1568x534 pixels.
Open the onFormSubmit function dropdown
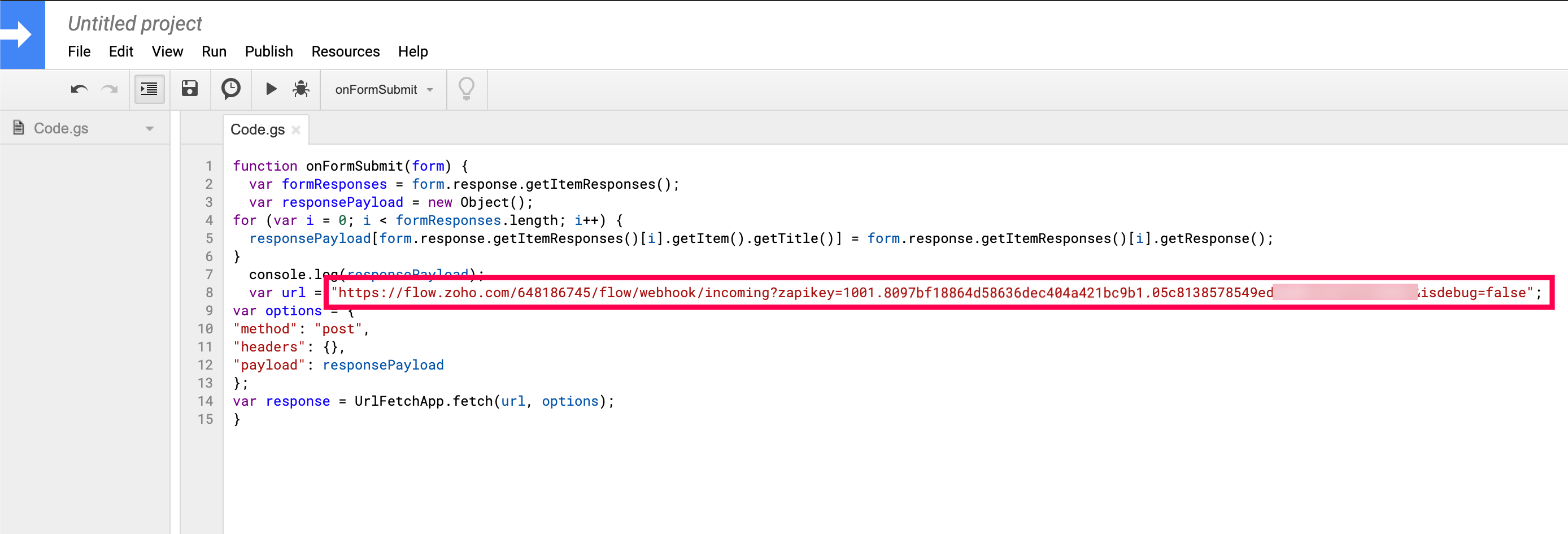[x=384, y=89]
